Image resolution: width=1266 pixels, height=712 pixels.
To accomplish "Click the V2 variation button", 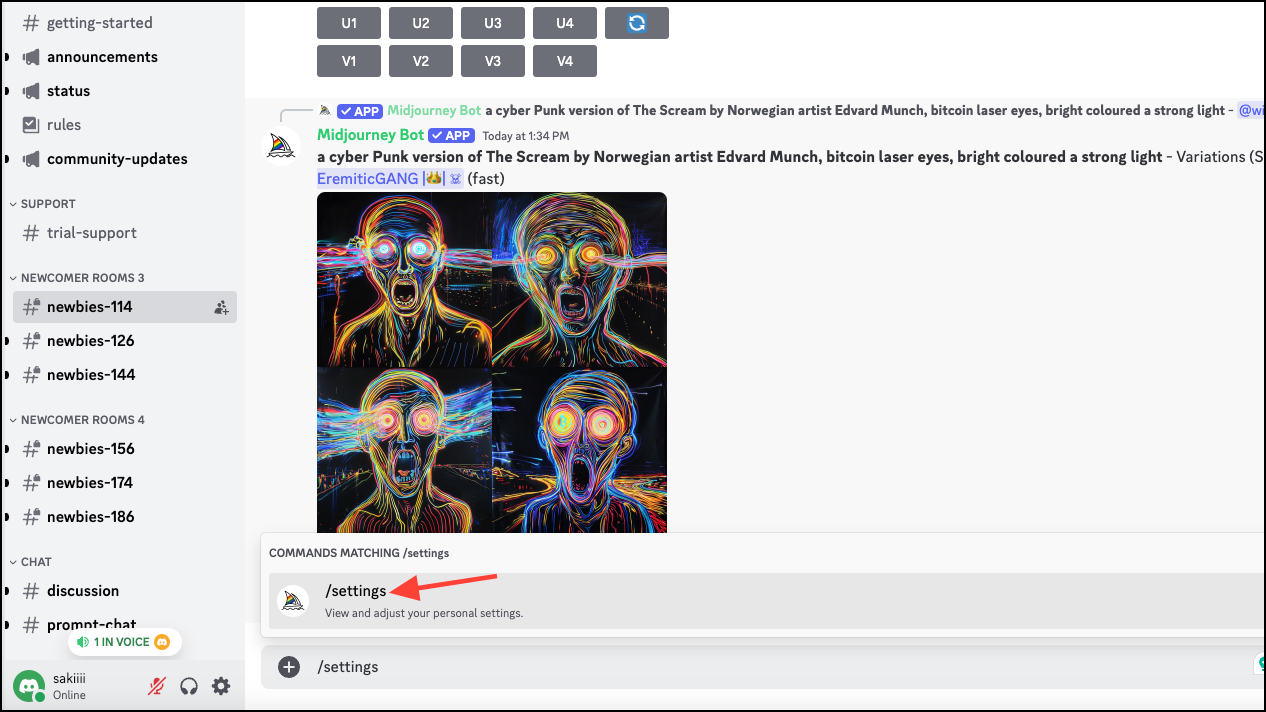I will [x=421, y=61].
